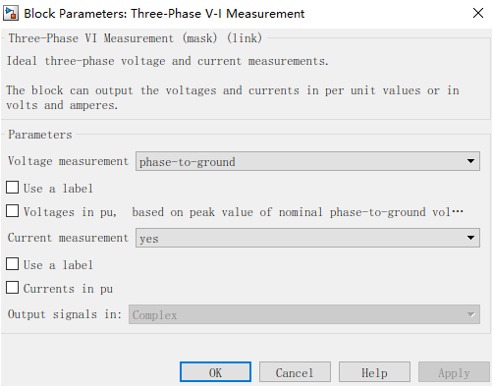Close the Block Parameters dialog with X

[478, 13]
